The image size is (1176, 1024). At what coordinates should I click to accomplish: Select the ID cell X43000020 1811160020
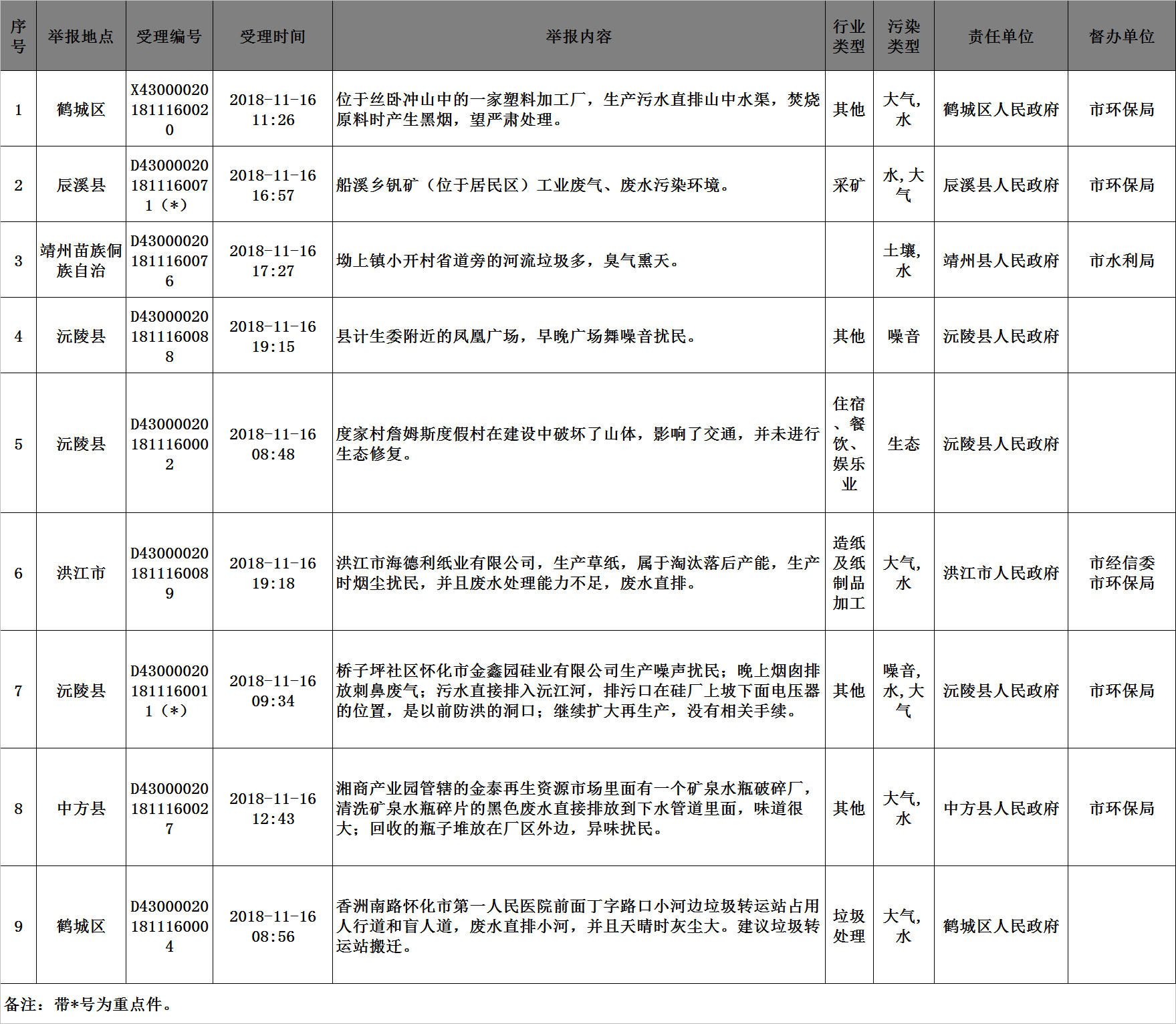pyautogui.click(x=169, y=109)
